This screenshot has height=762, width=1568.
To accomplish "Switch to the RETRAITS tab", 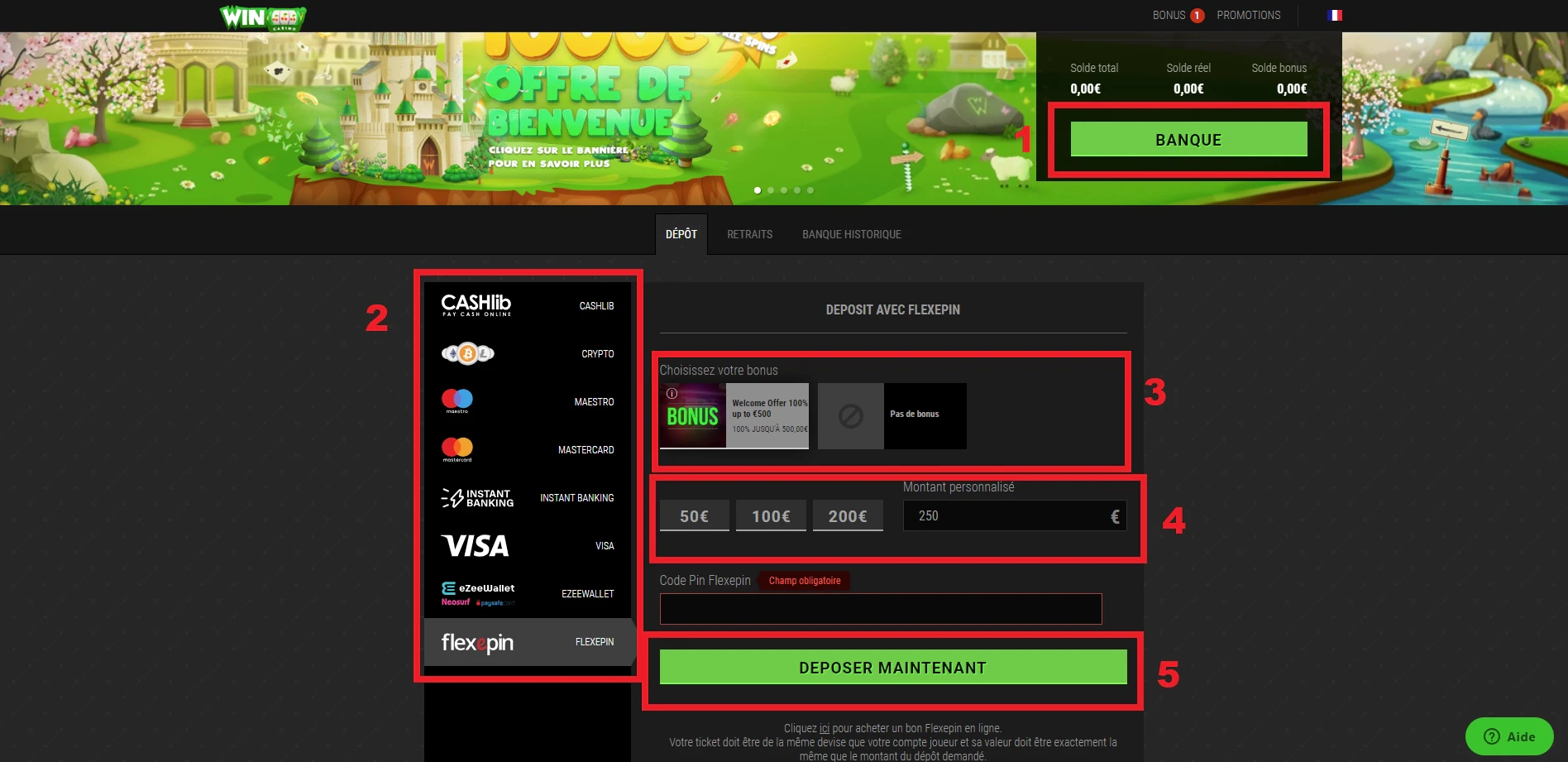I will tap(749, 234).
